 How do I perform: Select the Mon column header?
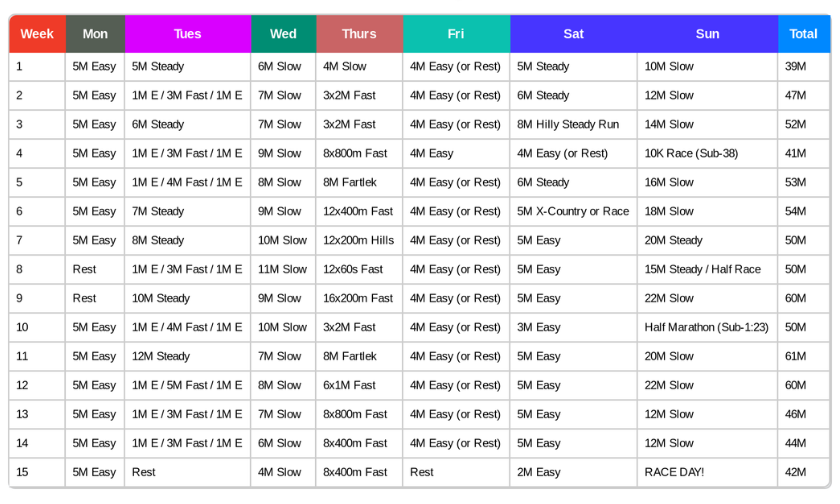(95, 34)
